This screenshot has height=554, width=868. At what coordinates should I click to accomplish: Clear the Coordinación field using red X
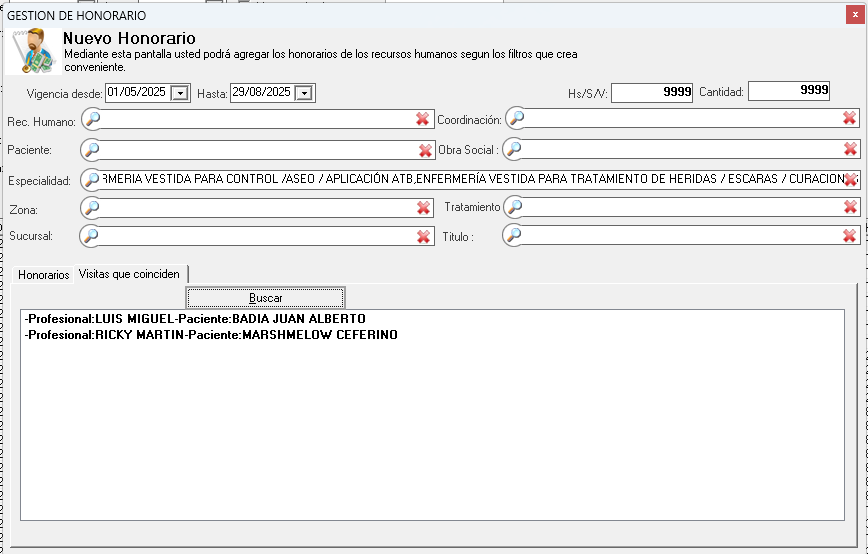click(x=849, y=119)
